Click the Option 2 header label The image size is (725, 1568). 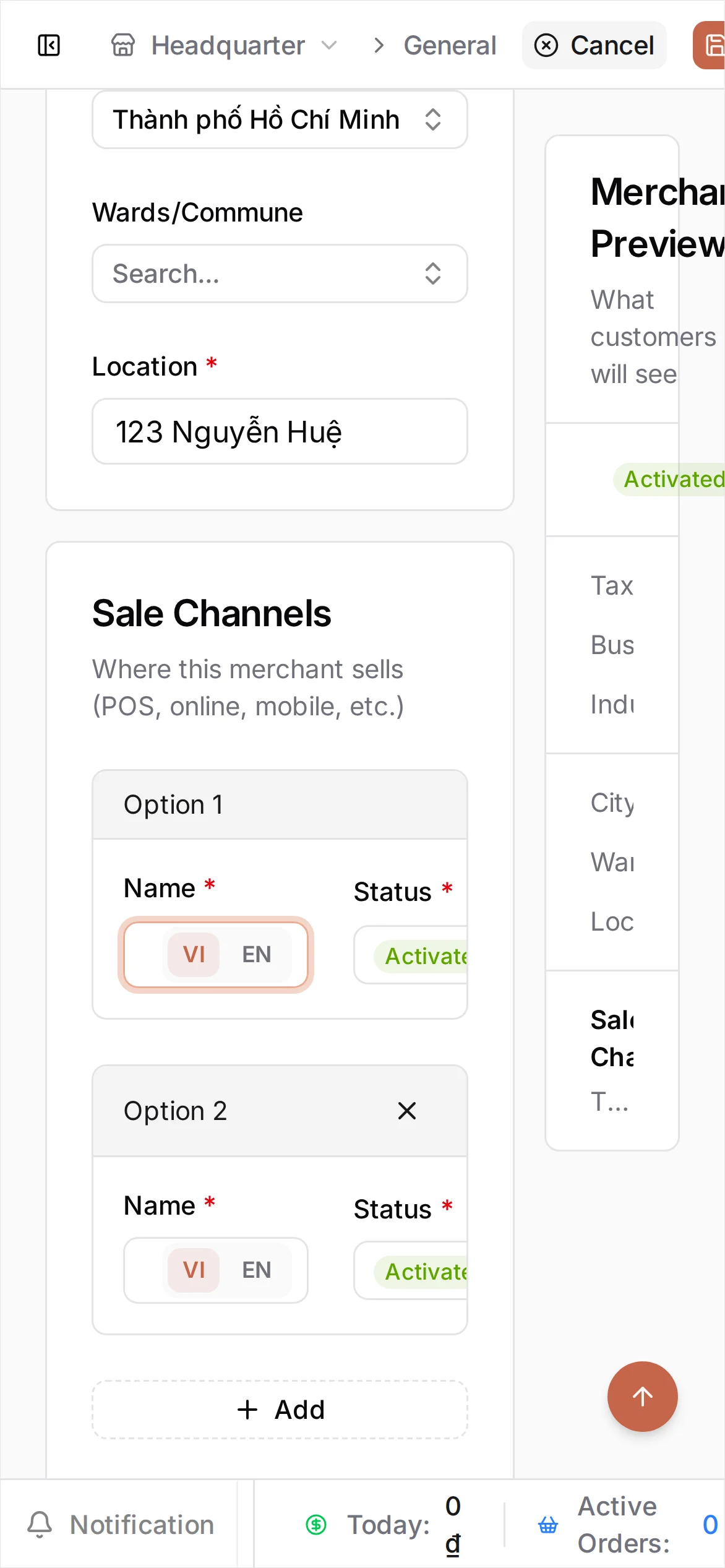176,1111
